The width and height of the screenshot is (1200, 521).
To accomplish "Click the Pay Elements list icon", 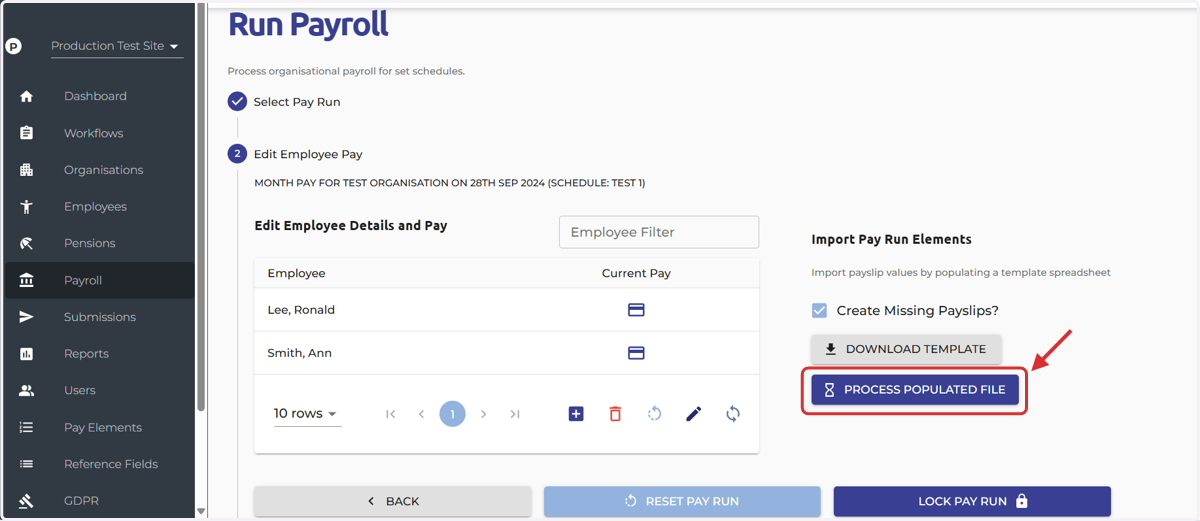I will coord(26,428).
